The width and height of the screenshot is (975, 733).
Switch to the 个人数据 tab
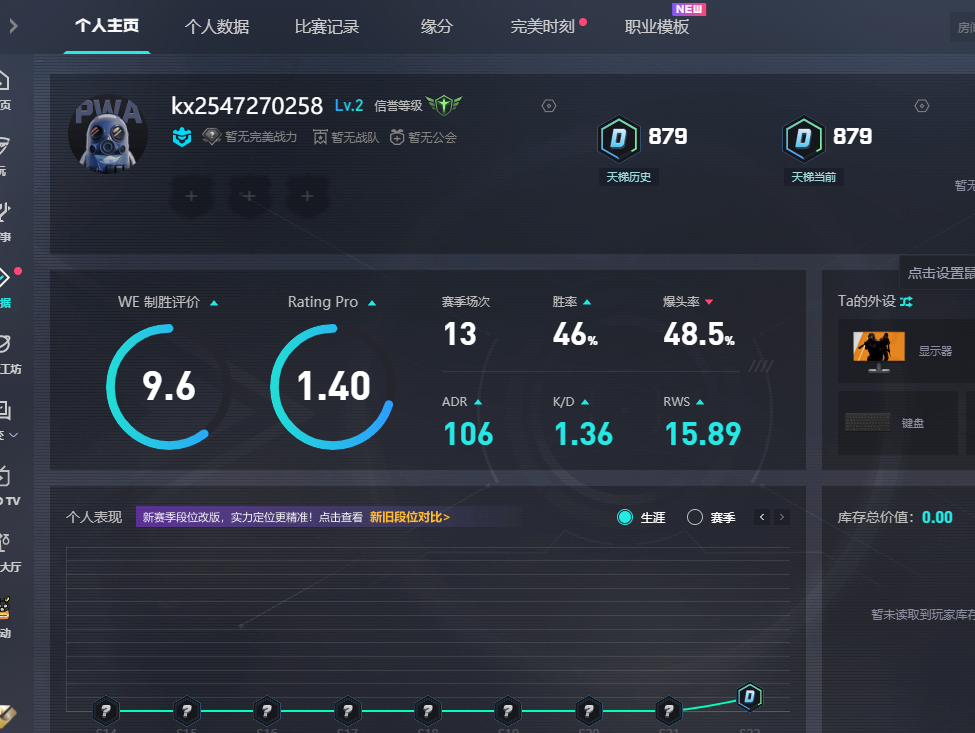[x=217, y=27]
